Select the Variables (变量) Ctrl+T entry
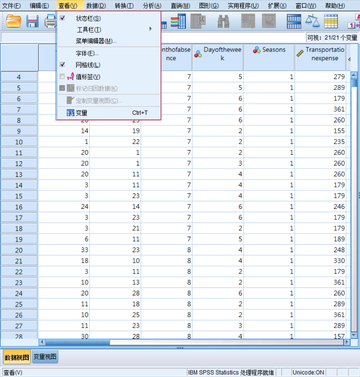This screenshot has width=360, height=377. 108,113
